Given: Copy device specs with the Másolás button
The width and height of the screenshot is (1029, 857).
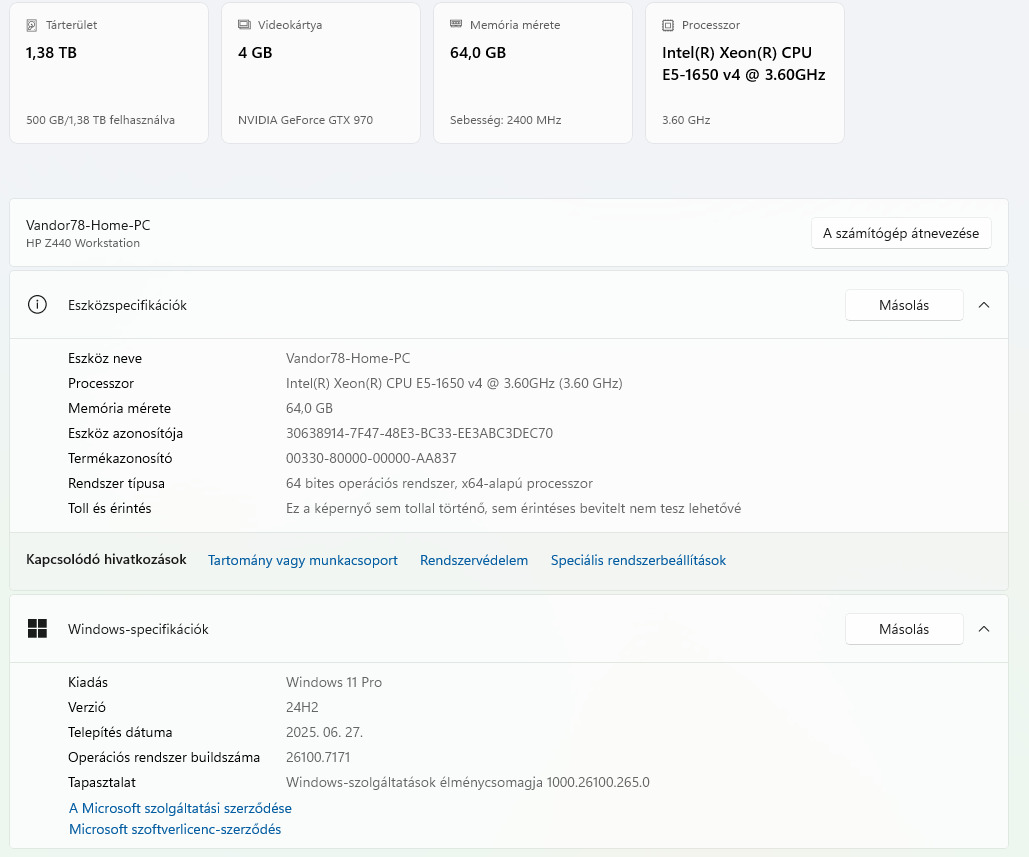Looking at the screenshot, I should pyautogui.click(x=904, y=305).
